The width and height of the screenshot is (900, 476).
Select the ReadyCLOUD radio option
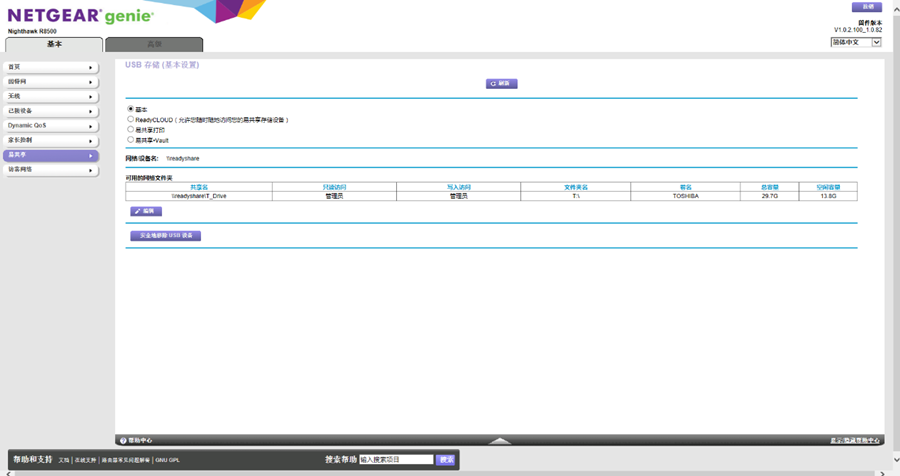(x=130, y=119)
